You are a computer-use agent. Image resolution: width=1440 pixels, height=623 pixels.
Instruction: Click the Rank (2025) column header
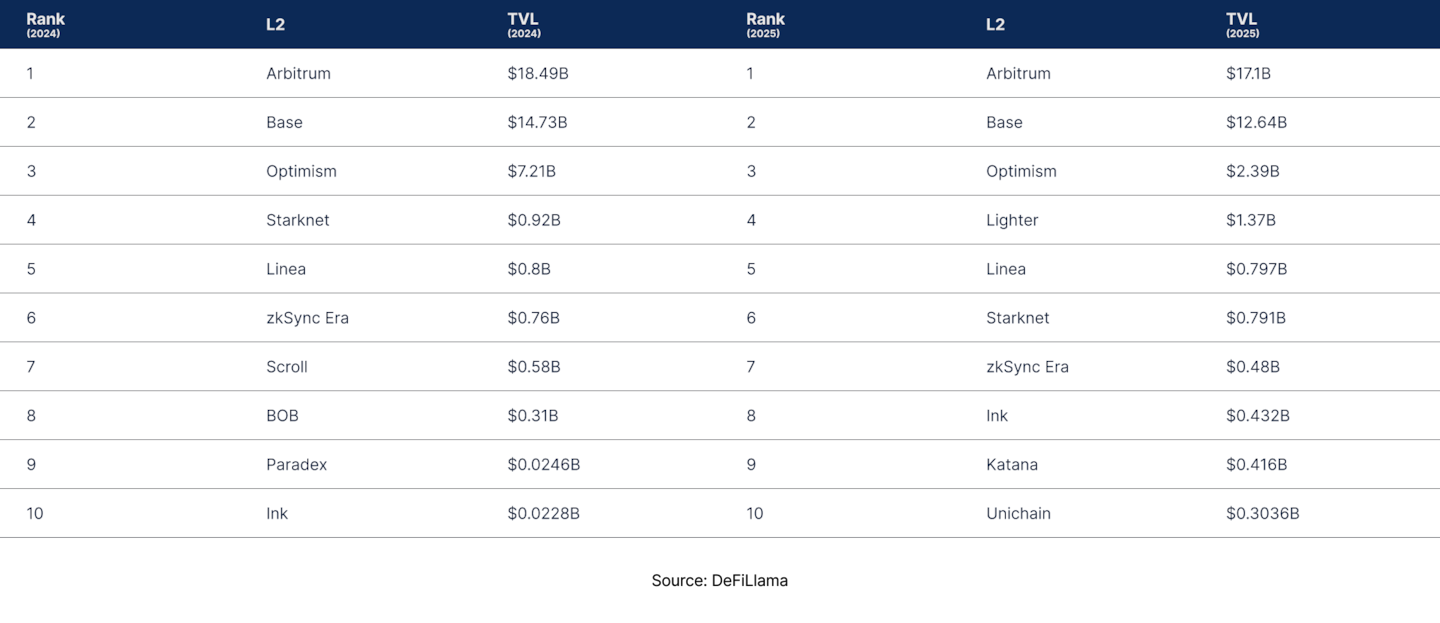765,24
